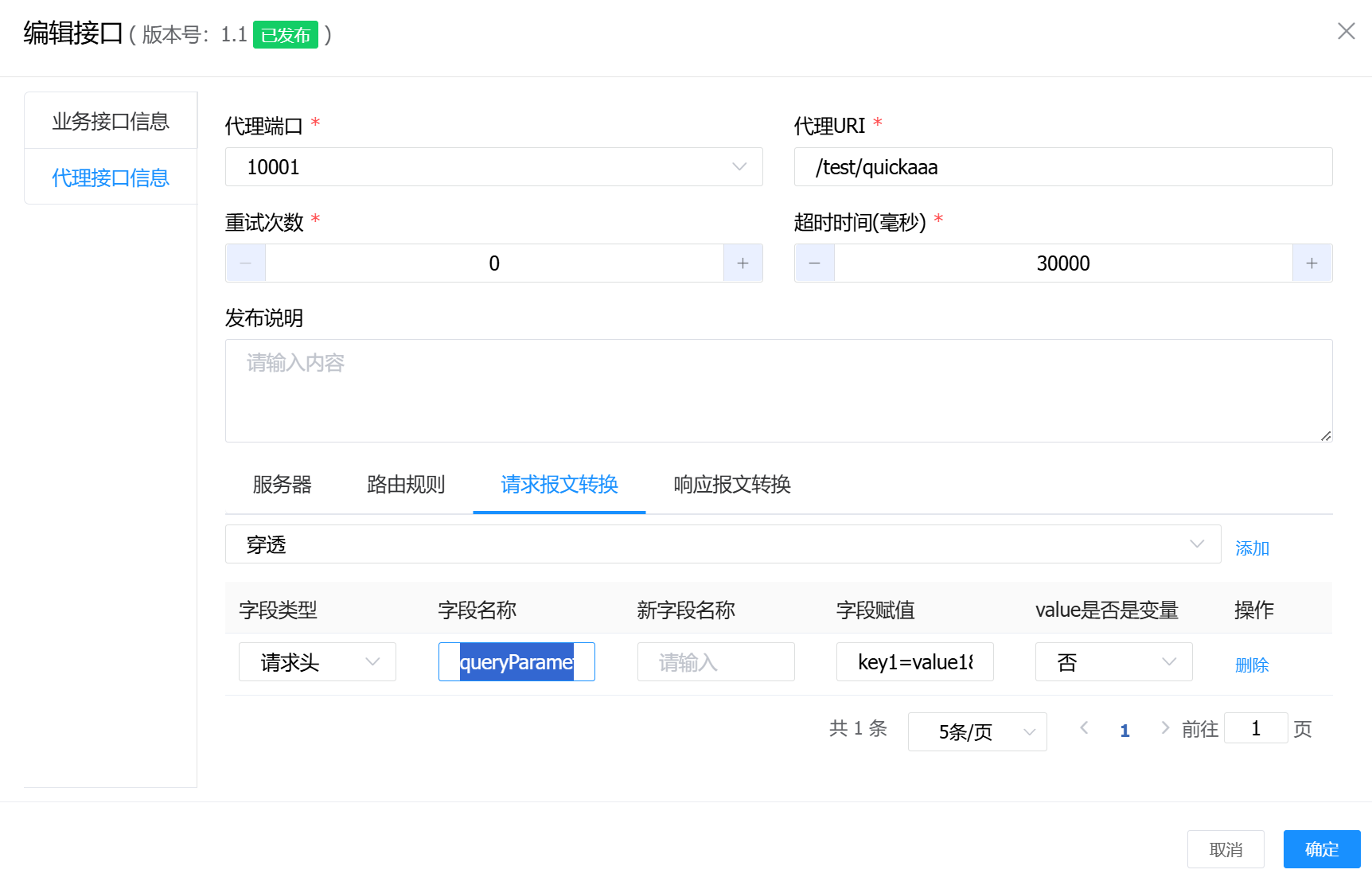Click the 添加 link to add a row

1251,548
